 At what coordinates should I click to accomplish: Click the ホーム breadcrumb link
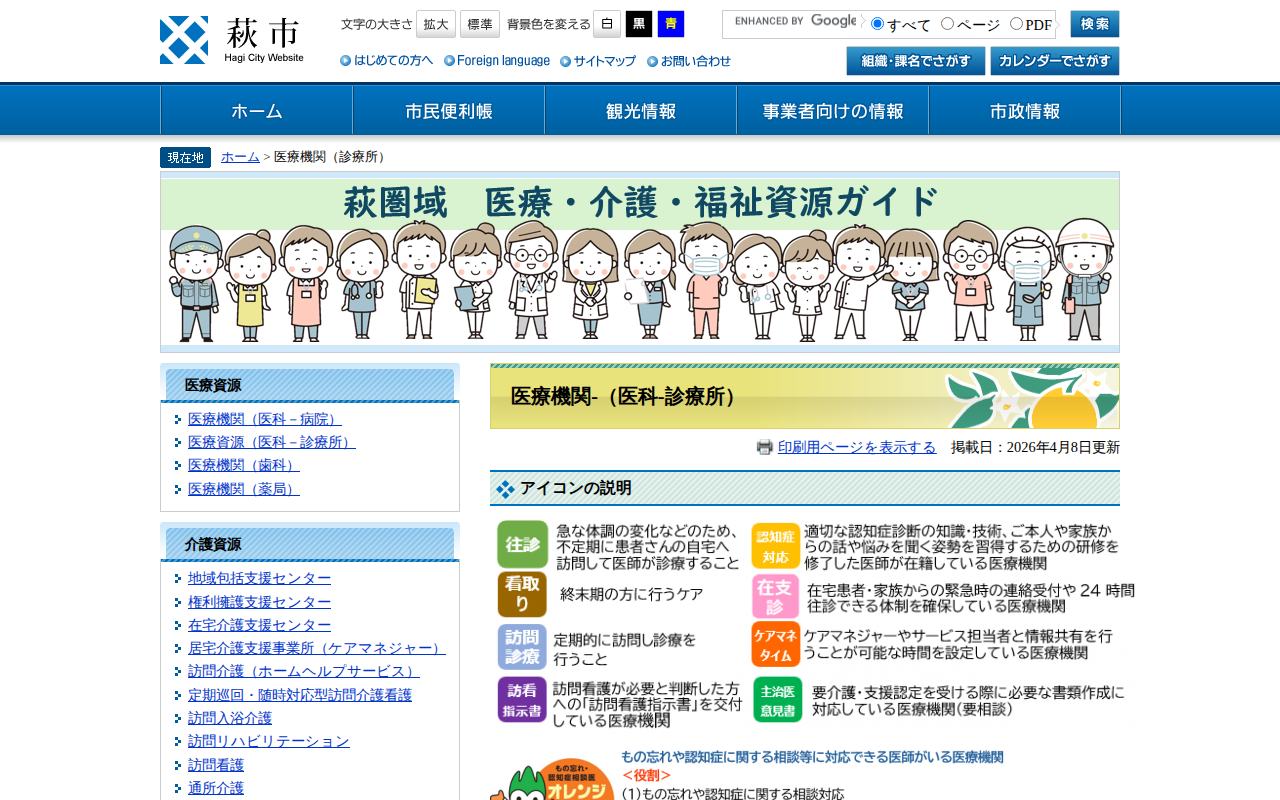[240, 157]
